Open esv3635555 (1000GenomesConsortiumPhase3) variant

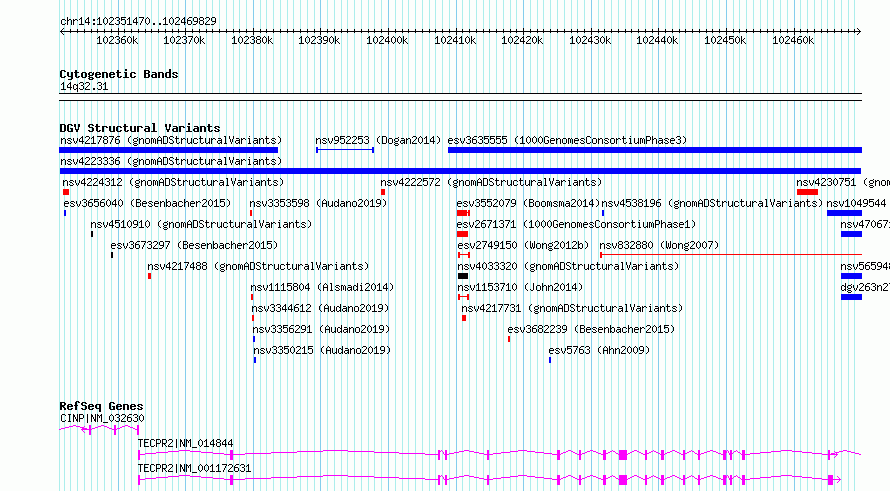[567, 140]
